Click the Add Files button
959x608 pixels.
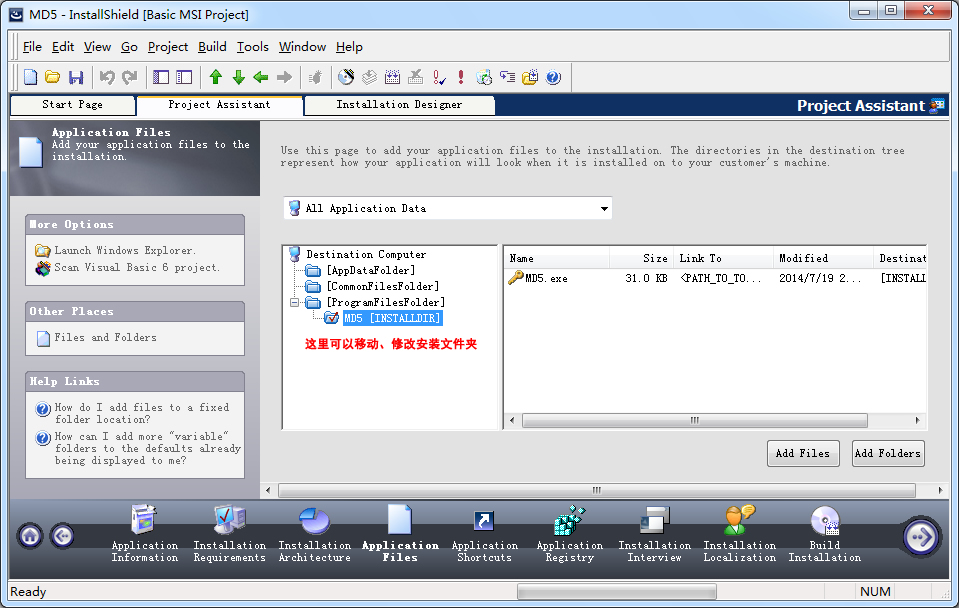803,453
